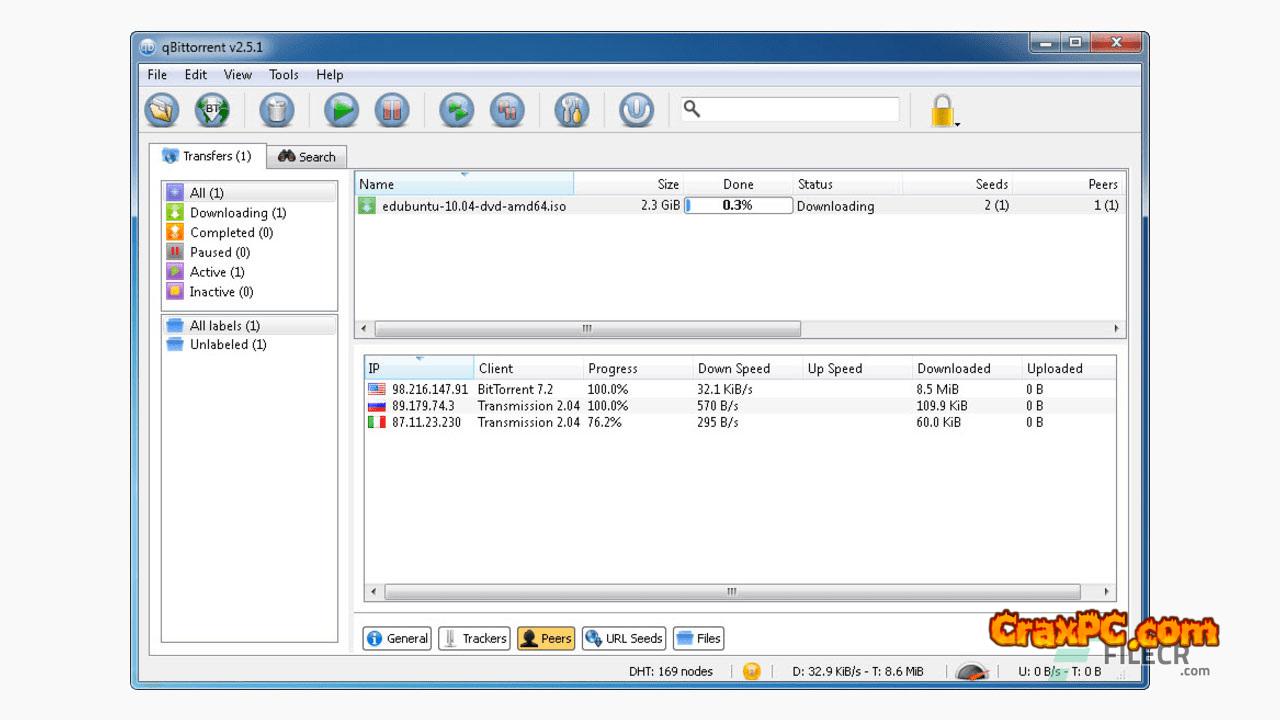Image resolution: width=1280 pixels, height=720 pixels.
Task: Open options with the wrench tools icon
Action: [571, 110]
